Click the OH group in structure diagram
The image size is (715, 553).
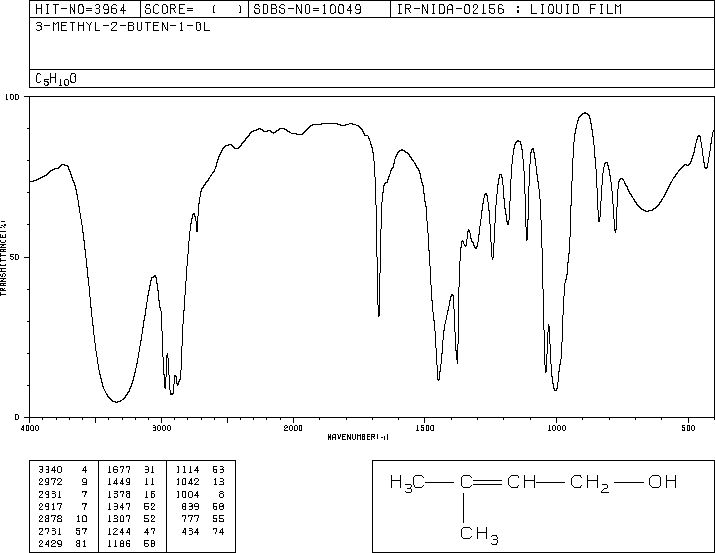pos(663,482)
